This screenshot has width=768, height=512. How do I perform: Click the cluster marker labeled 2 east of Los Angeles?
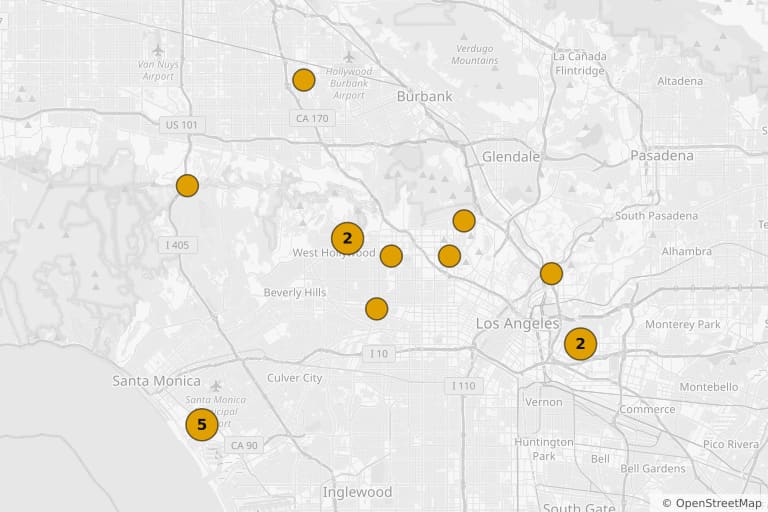[x=580, y=344]
